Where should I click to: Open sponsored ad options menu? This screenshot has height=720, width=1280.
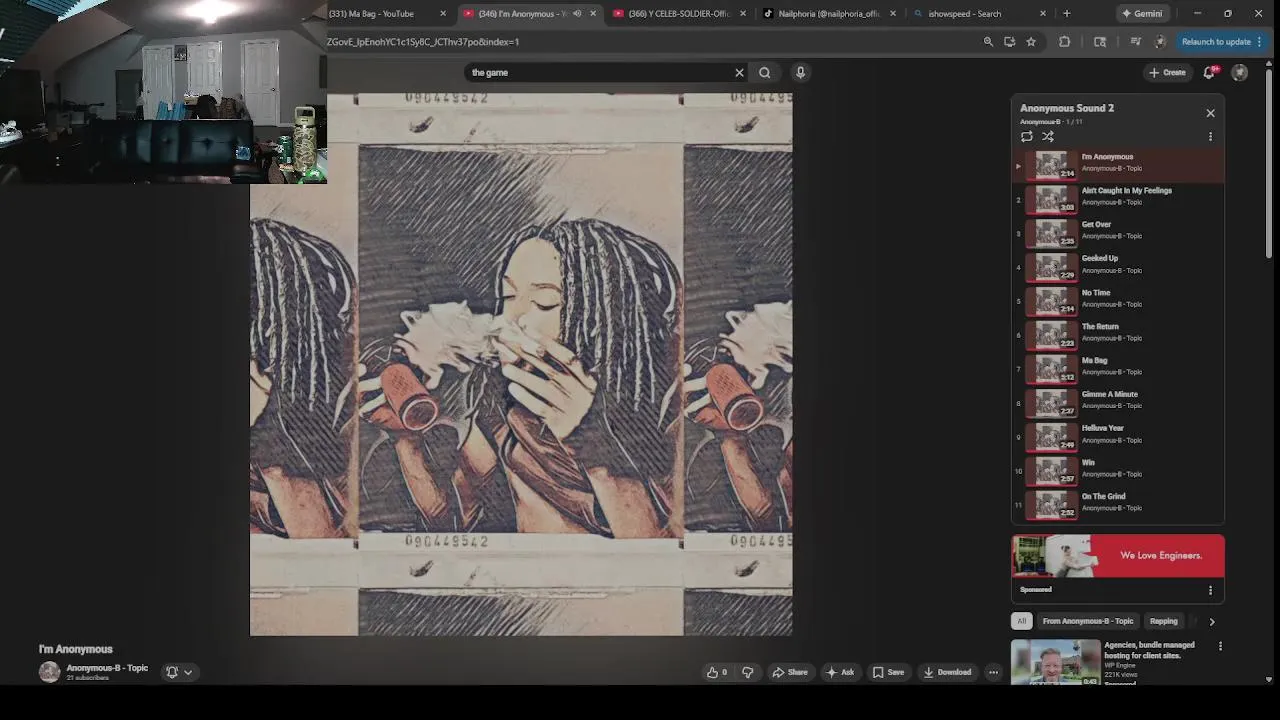click(1210, 590)
